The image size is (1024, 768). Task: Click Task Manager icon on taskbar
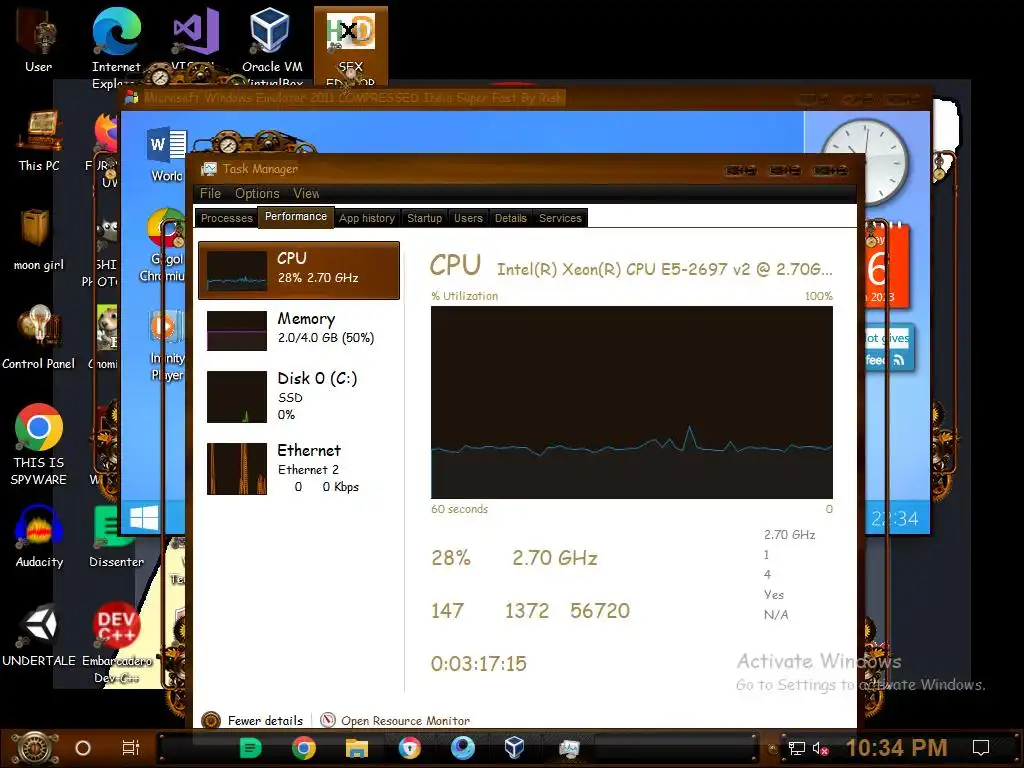click(x=569, y=748)
